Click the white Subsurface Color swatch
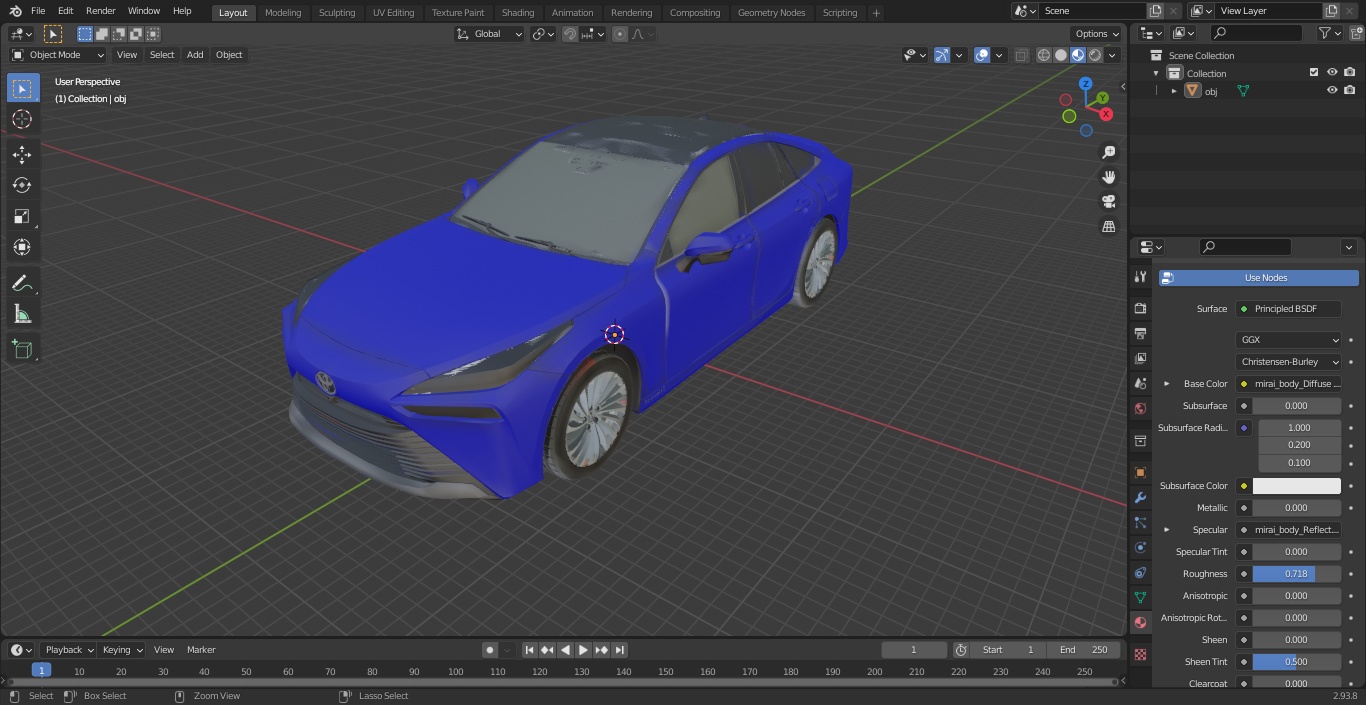Screen dimensions: 1366x705 tap(1297, 486)
